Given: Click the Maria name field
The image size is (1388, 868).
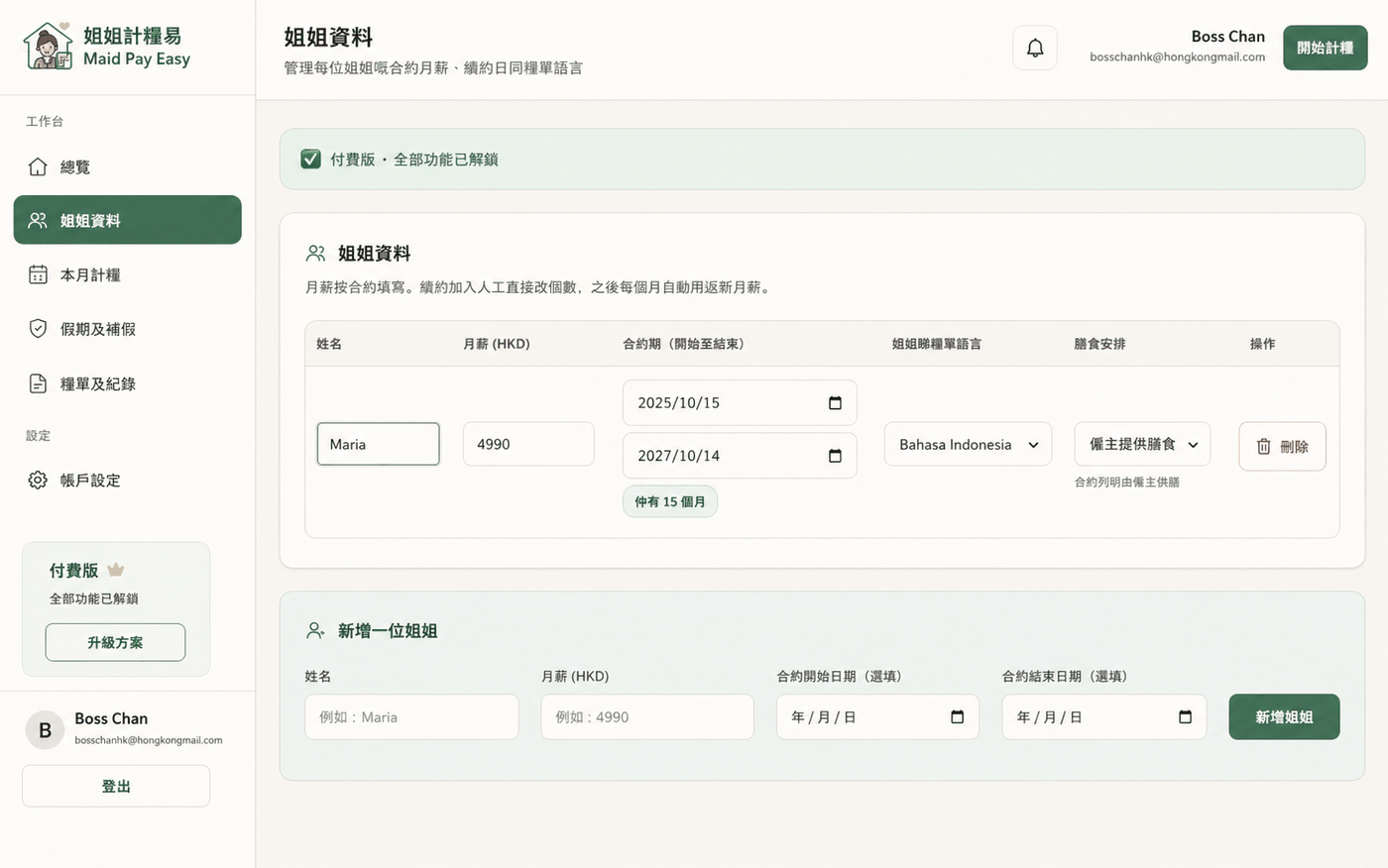Looking at the screenshot, I should 378,444.
